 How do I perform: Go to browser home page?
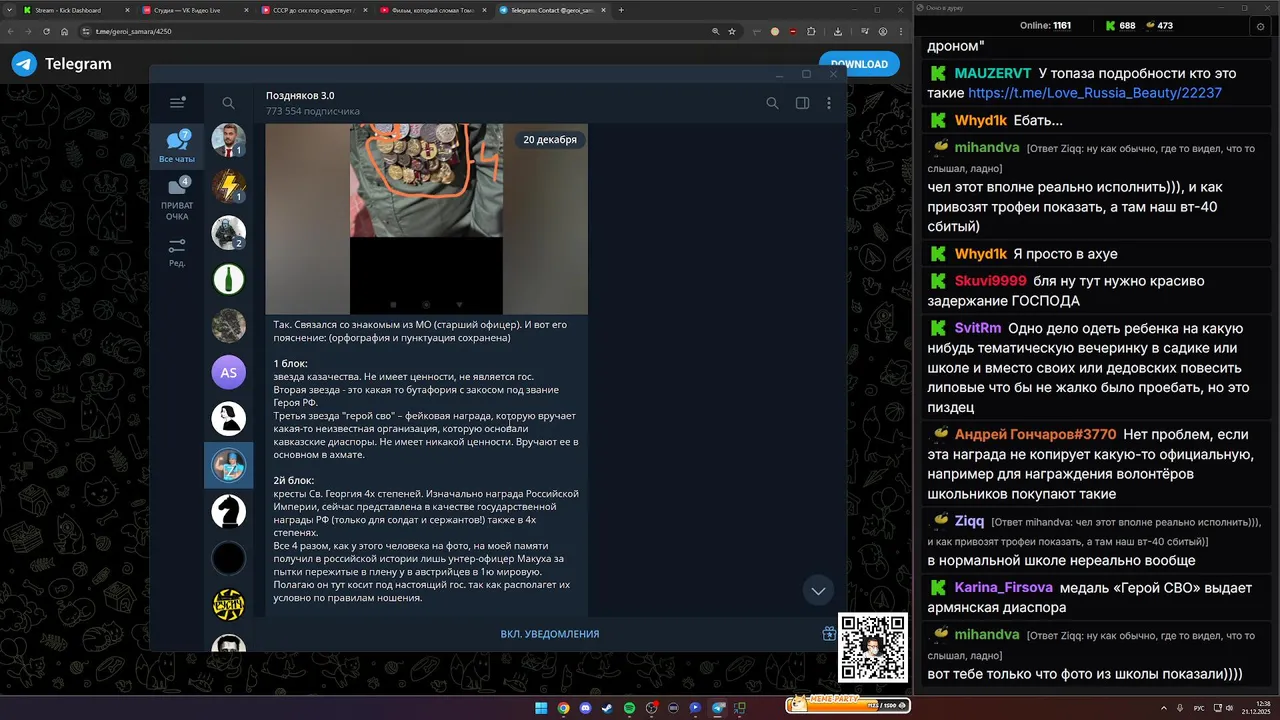pyautogui.click(x=64, y=31)
